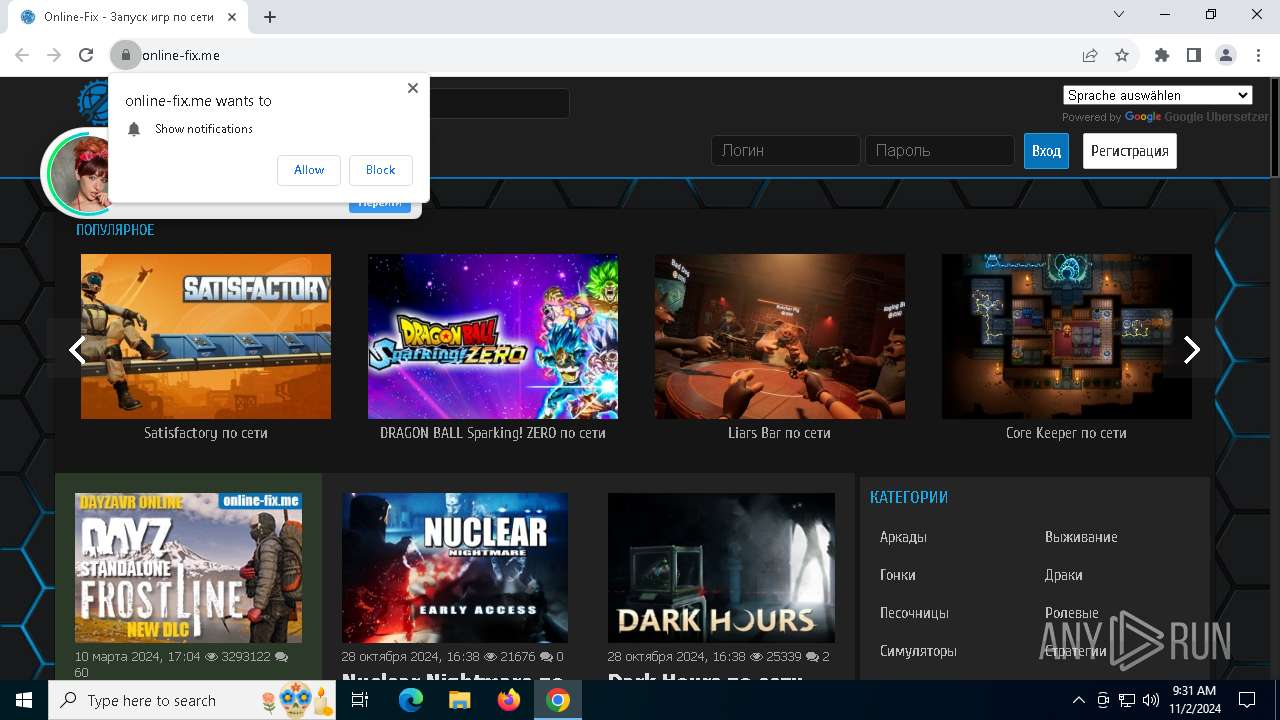Open the tab search chevron
Viewport: 1280px width, 720px height.
coord(1119,15)
